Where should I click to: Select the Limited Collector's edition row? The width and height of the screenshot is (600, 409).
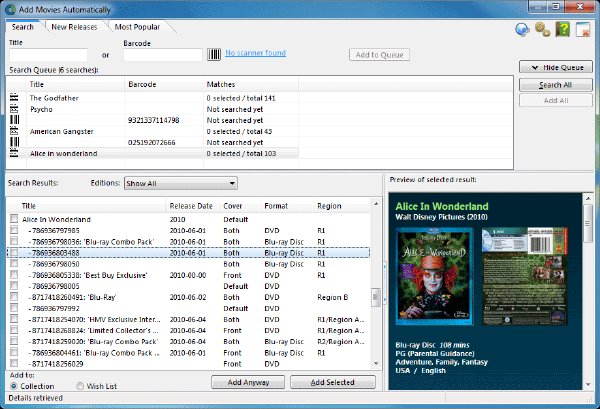189,331
